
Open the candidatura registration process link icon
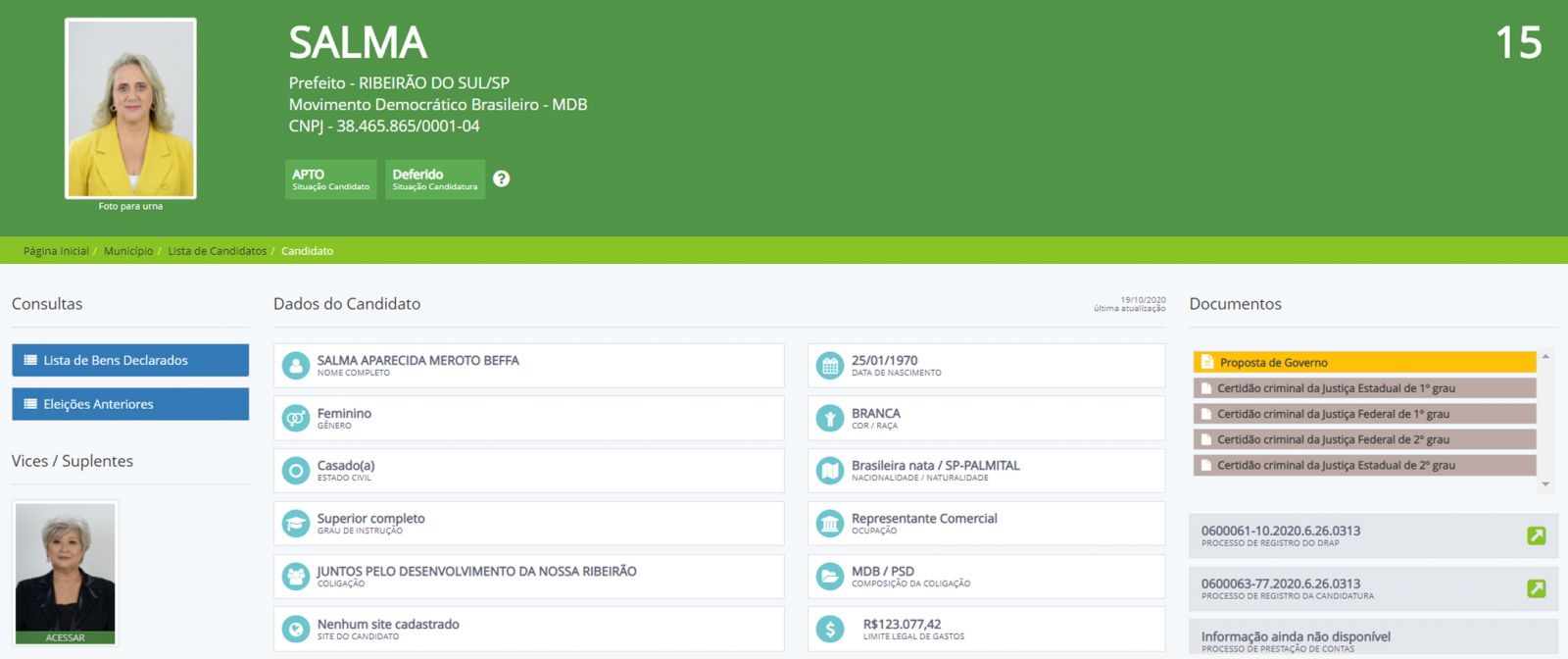click(x=1536, y=588)
